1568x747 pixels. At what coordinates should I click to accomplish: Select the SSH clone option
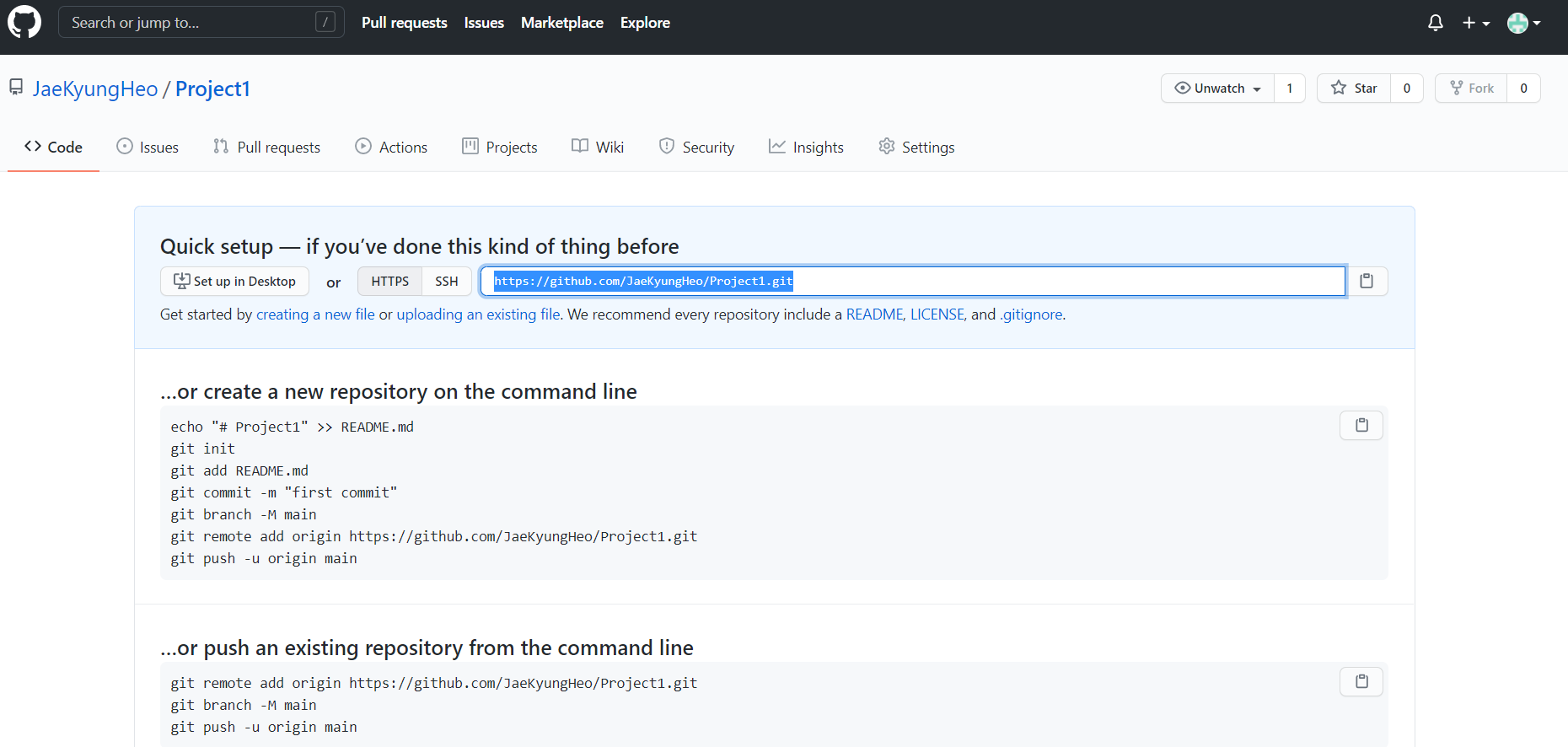click(447, 281)
